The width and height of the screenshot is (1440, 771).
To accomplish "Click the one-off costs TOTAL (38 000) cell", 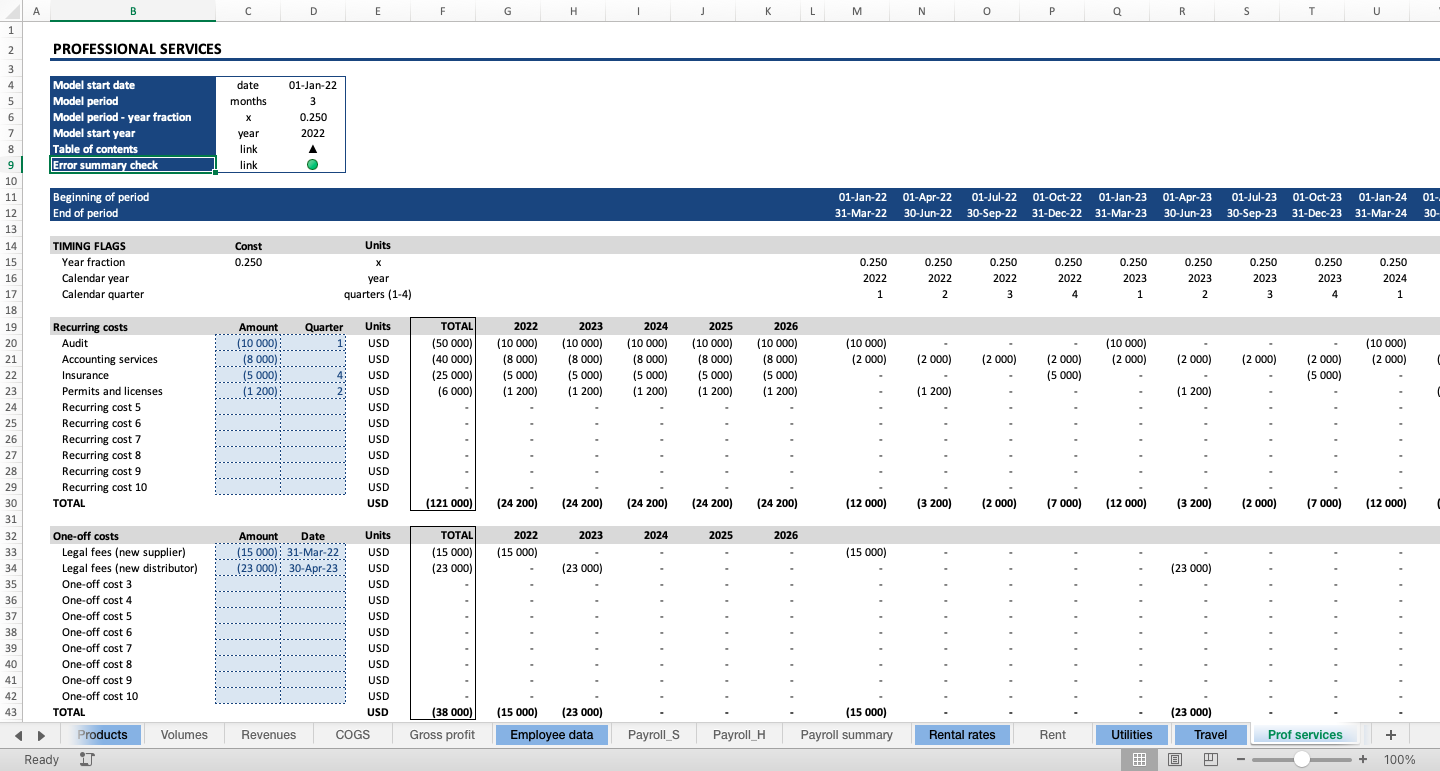I will point(443,712).
